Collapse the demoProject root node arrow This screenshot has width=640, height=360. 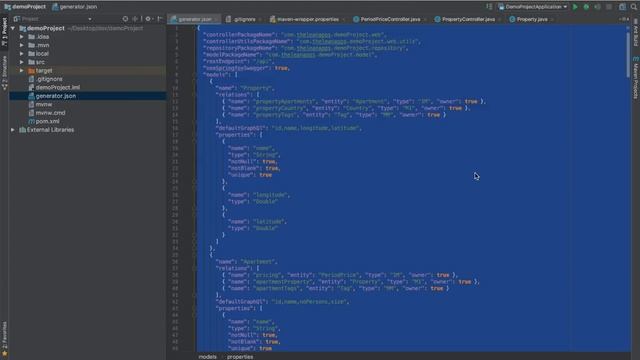13,28
